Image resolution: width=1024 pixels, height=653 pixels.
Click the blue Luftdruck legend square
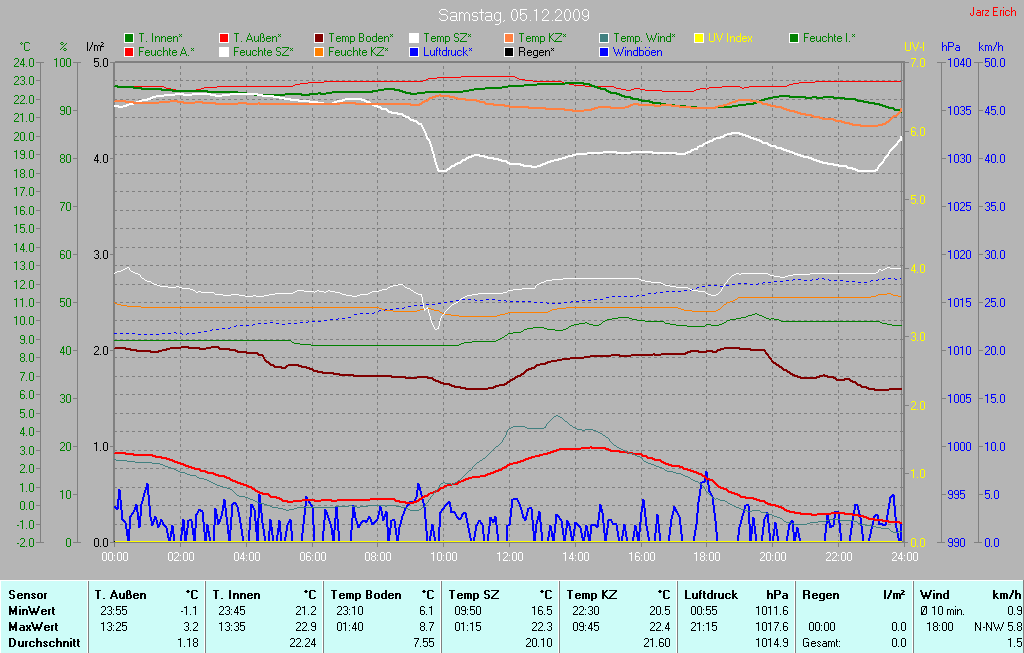tap(414, 51)
